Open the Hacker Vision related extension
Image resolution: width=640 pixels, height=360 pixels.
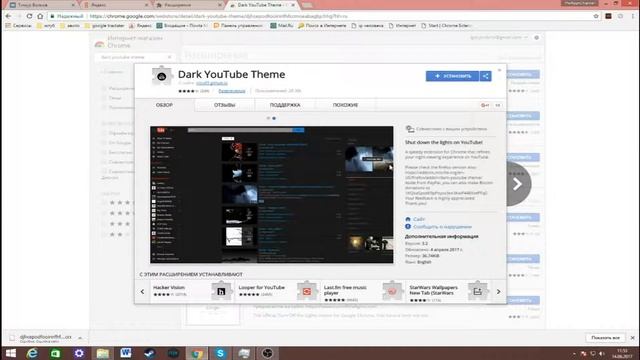click(x=169, y=287)
